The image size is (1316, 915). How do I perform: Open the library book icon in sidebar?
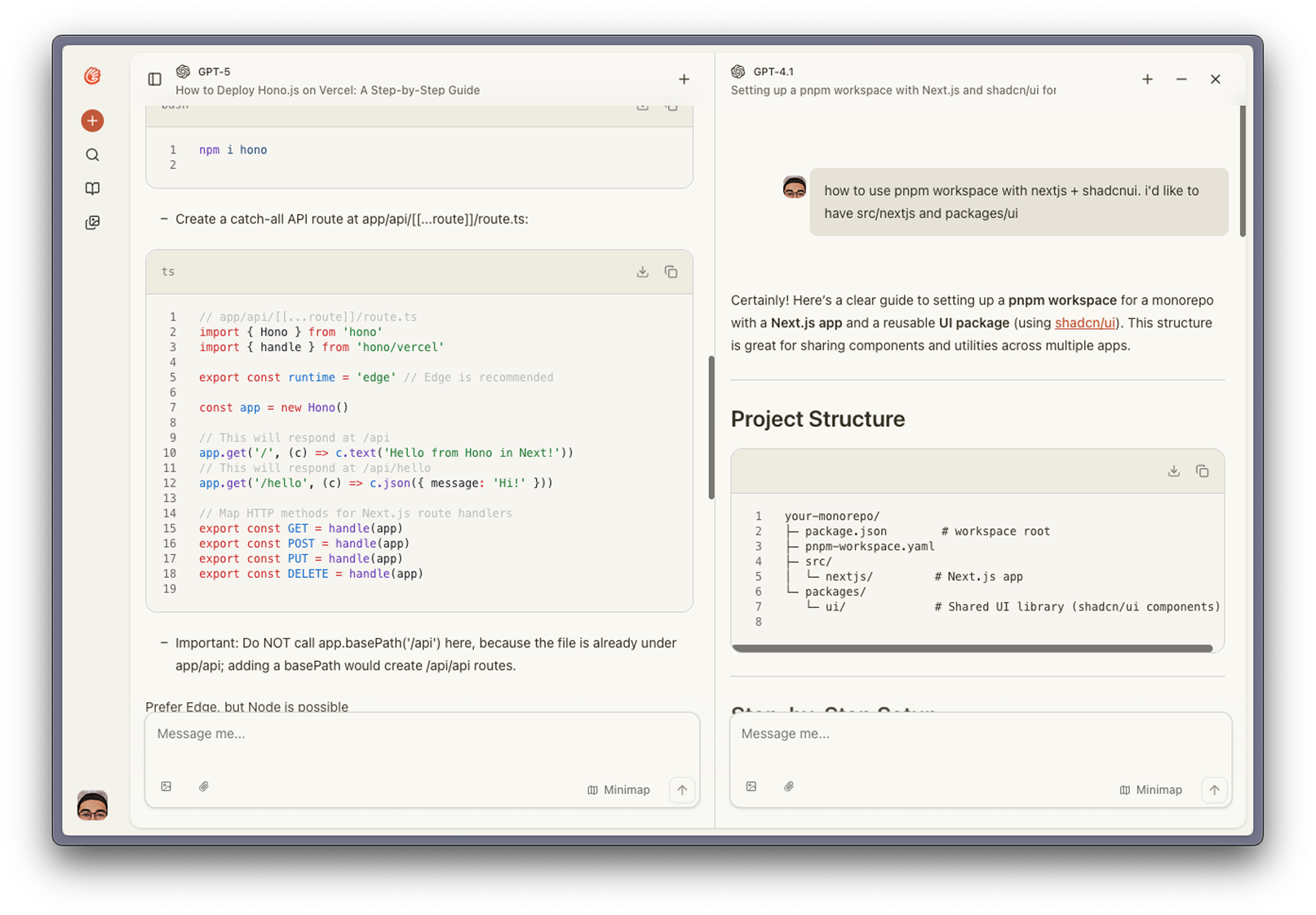click(92, 189)
